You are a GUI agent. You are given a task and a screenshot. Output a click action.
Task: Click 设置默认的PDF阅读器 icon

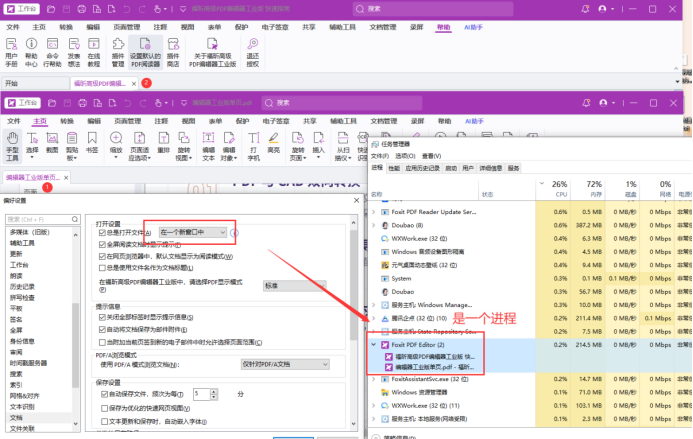(x=145, y=52)
